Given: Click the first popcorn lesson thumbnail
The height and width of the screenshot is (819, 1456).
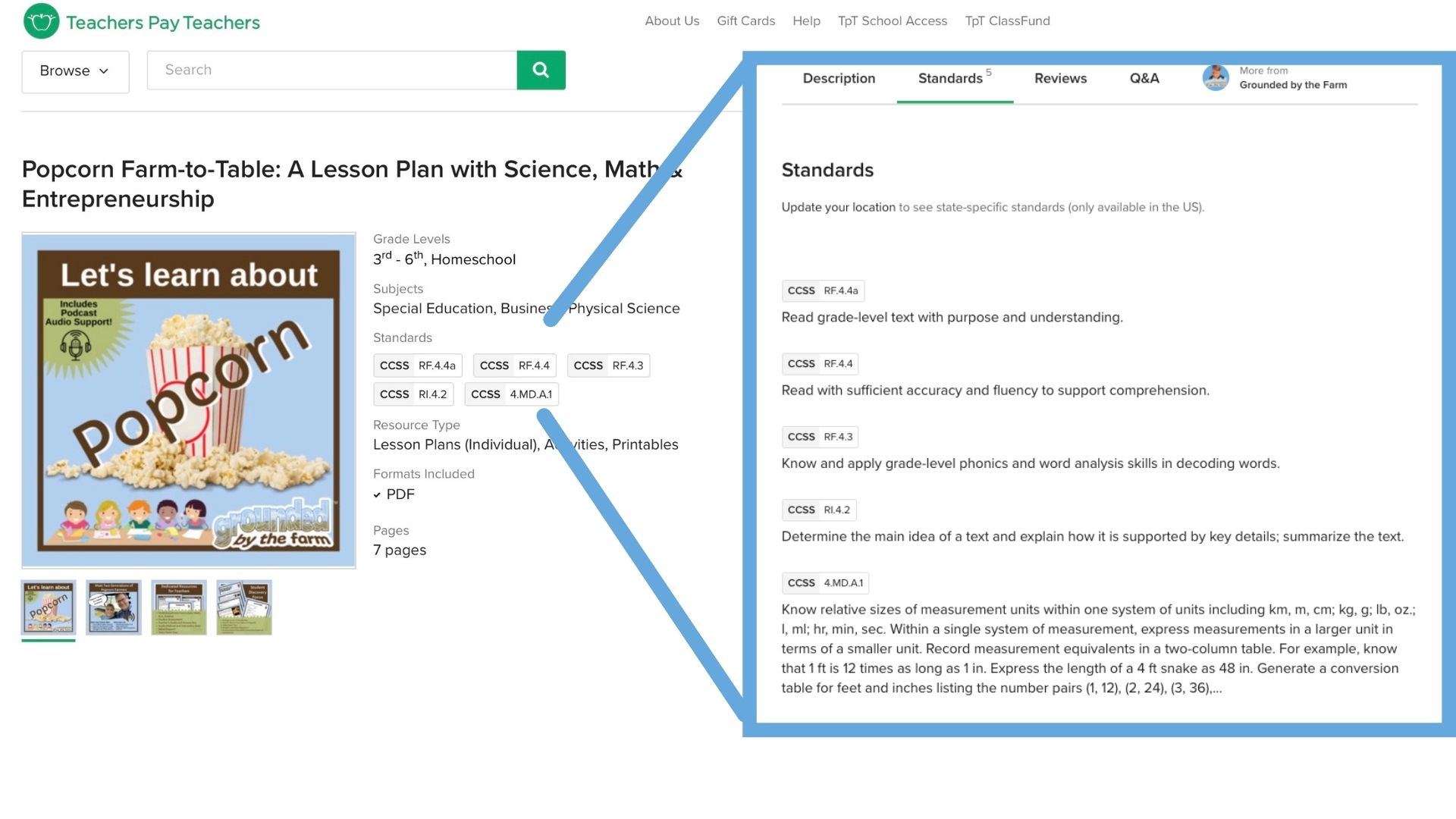Looking at the screenshot, I should tap(48, 607).
